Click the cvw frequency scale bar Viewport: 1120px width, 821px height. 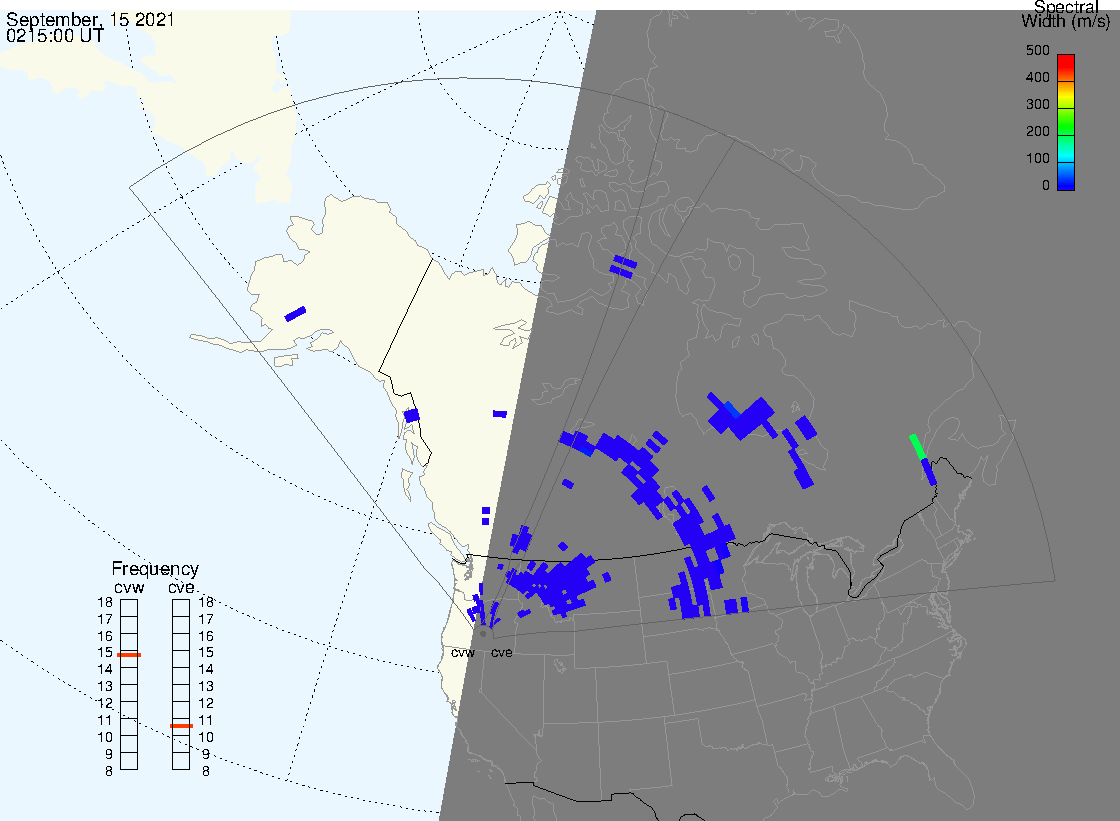(x=129, y=685)
